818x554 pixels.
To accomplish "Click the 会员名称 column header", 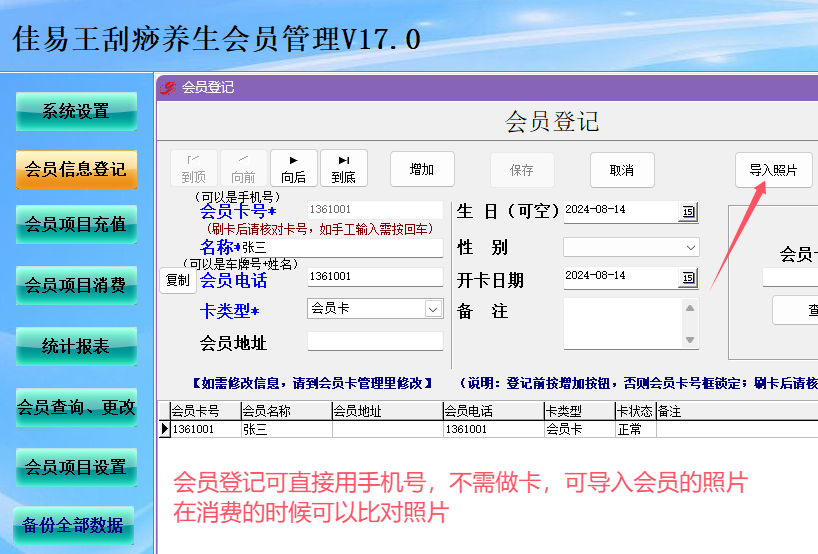I will [x=286, y=412].
